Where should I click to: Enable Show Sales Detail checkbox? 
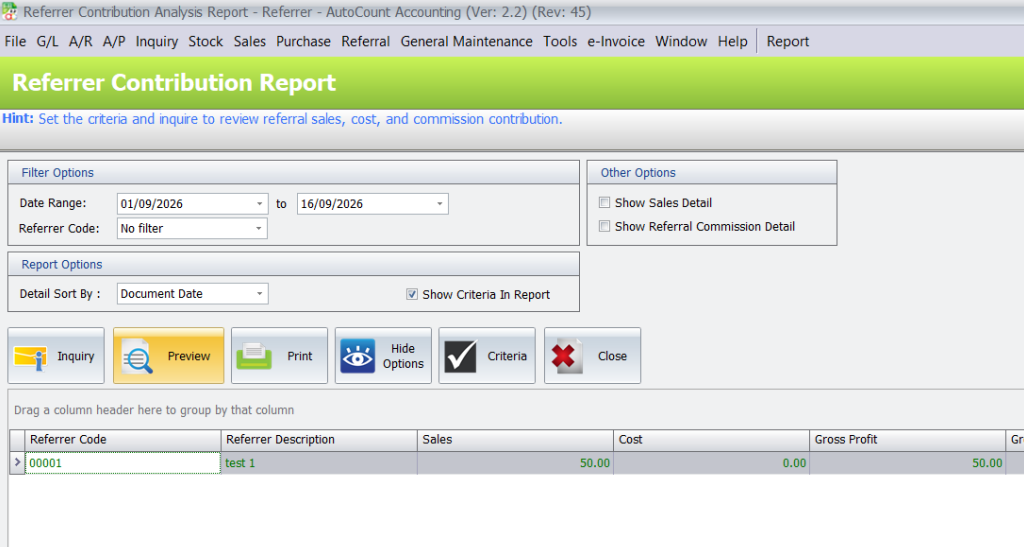coord(605,202)
